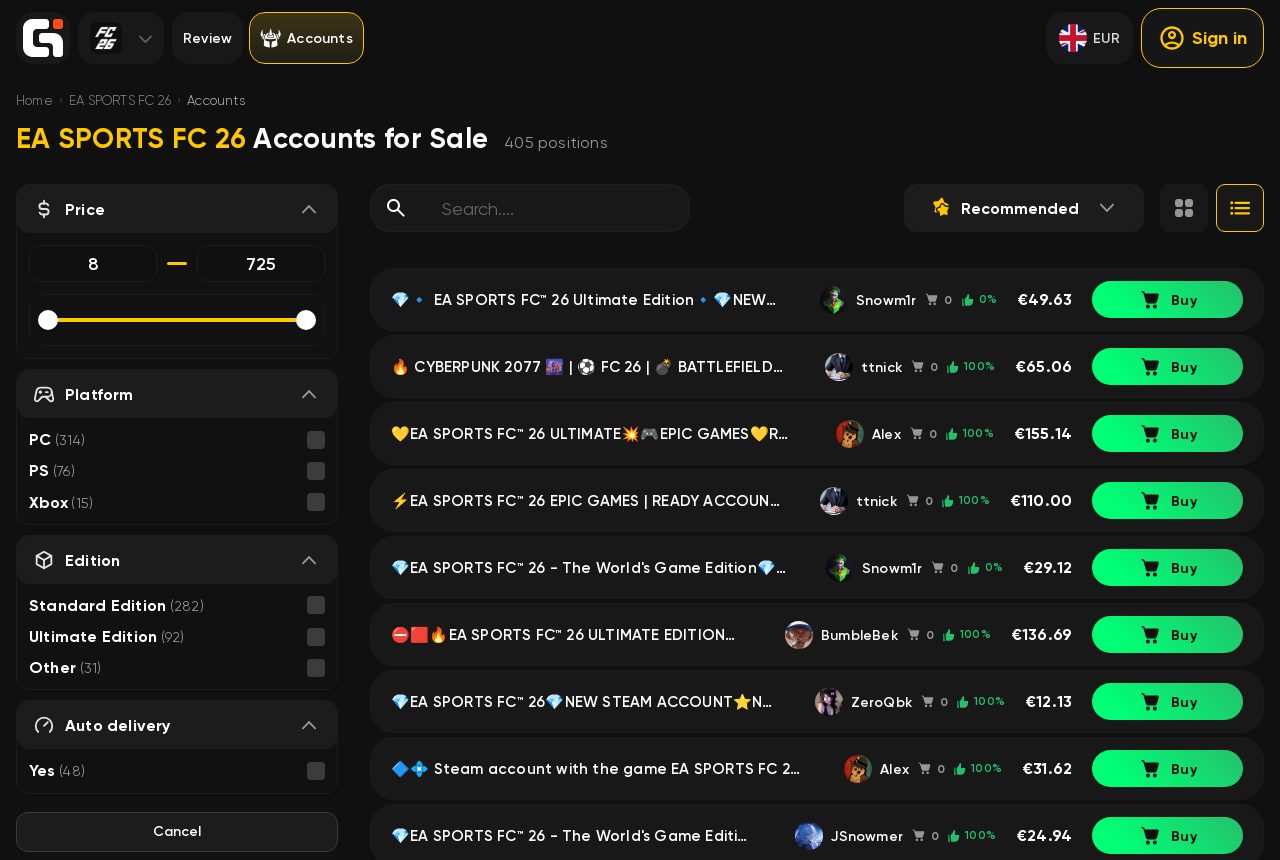Open the Review tab
Viewport: 1280px width, 860px height.
click(207, 38)
